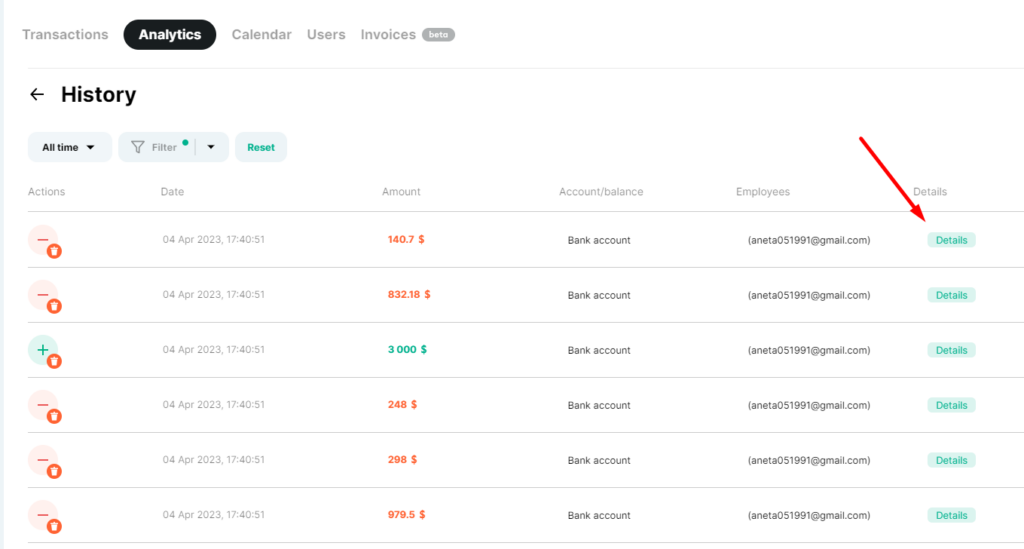The image size is (1024, 549).
Task: View Details of the 3 000 $ transaction
Action: click(x=952, y=351)
